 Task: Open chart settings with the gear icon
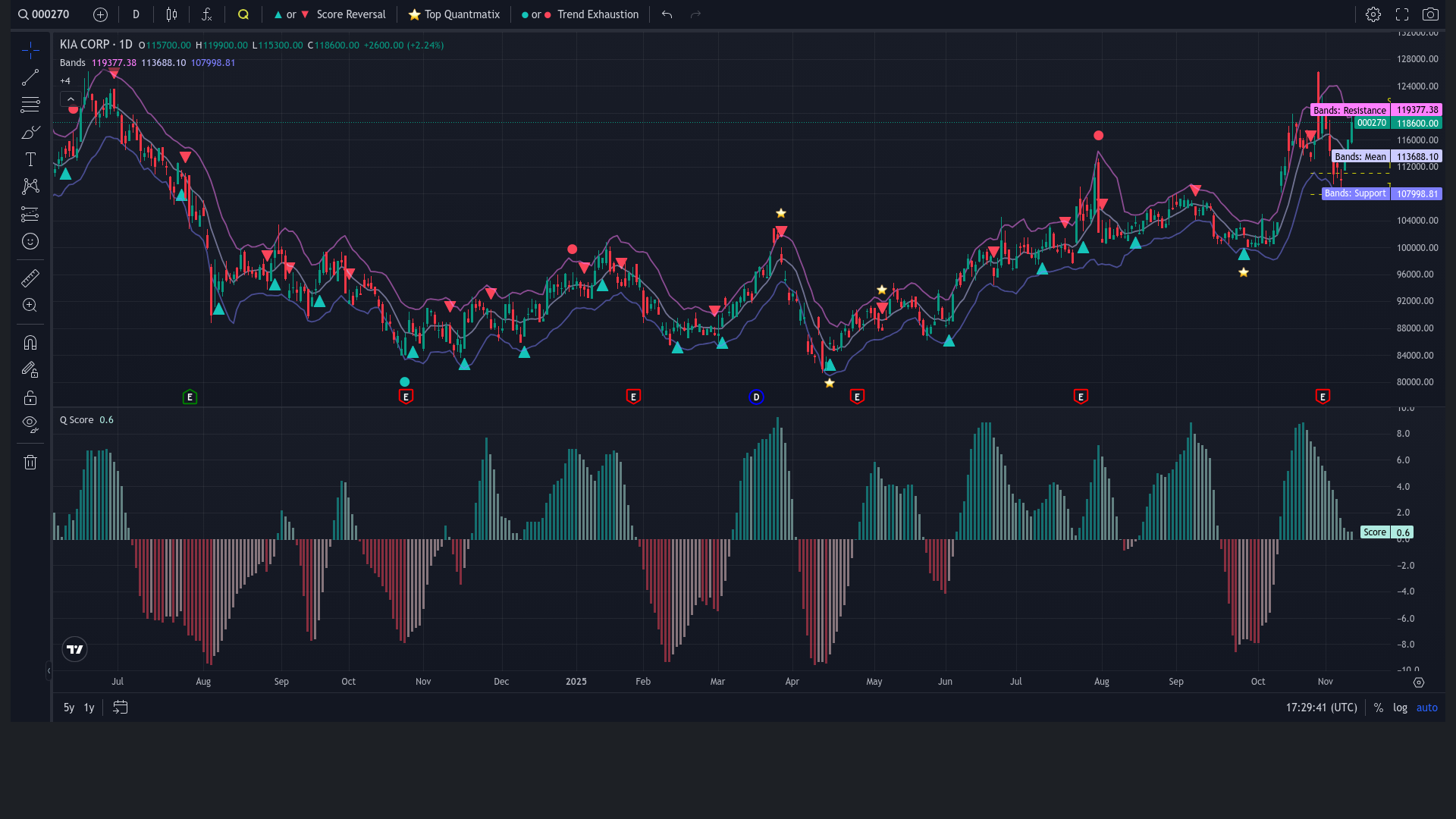(1373, 14)
